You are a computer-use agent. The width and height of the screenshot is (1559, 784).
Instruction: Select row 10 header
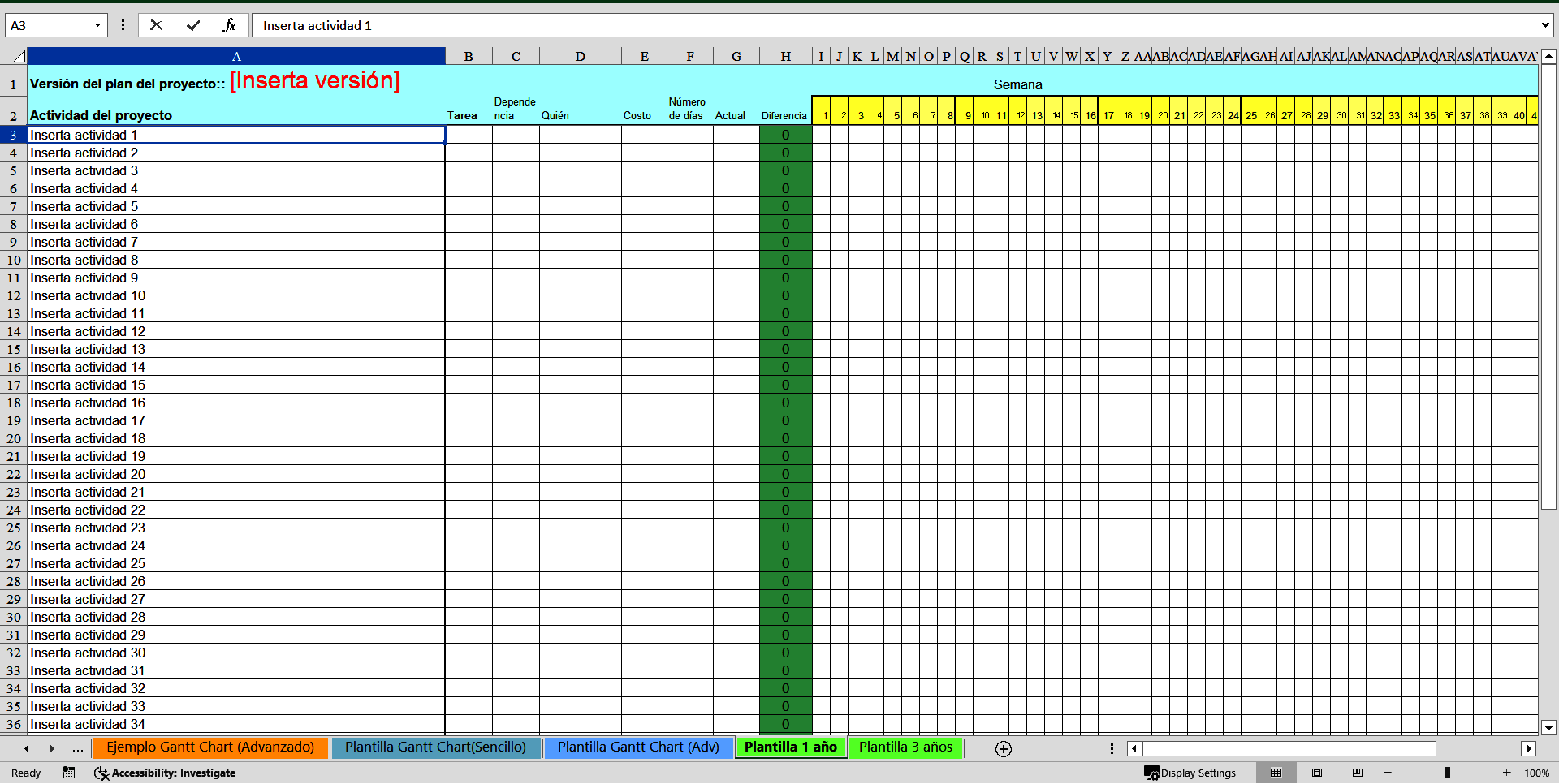pos(14,261)
